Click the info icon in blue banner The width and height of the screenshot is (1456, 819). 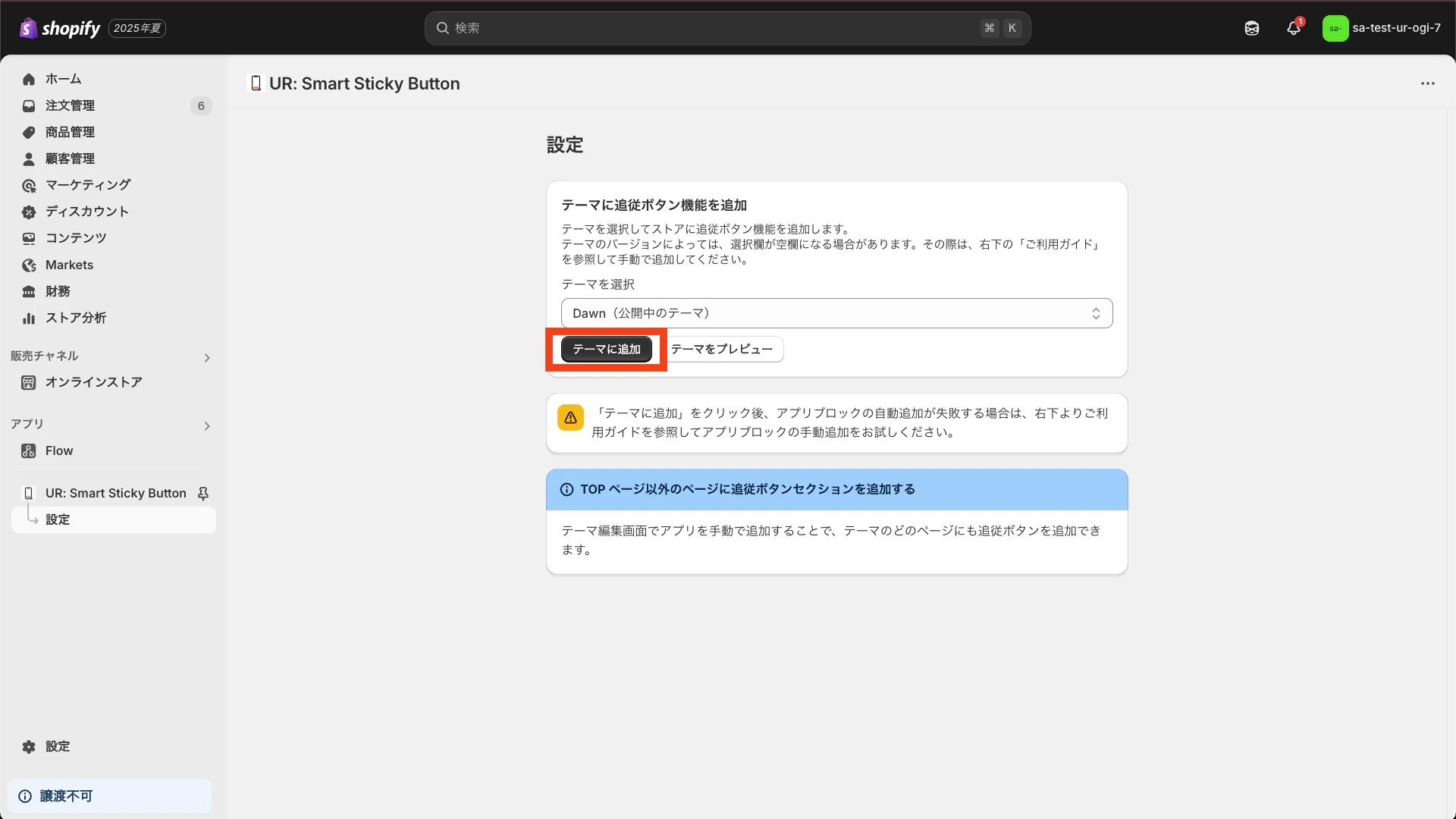click(x=566, y=489)
